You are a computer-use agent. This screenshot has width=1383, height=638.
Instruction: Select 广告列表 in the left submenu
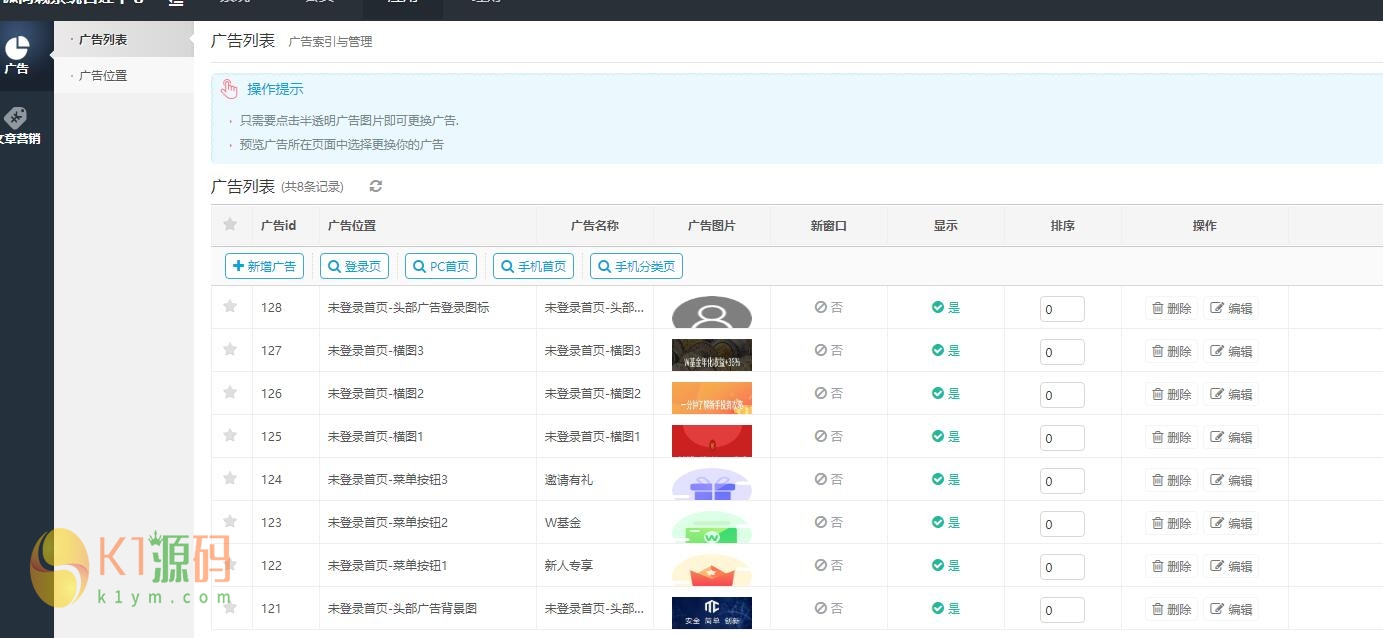[103, 40]
